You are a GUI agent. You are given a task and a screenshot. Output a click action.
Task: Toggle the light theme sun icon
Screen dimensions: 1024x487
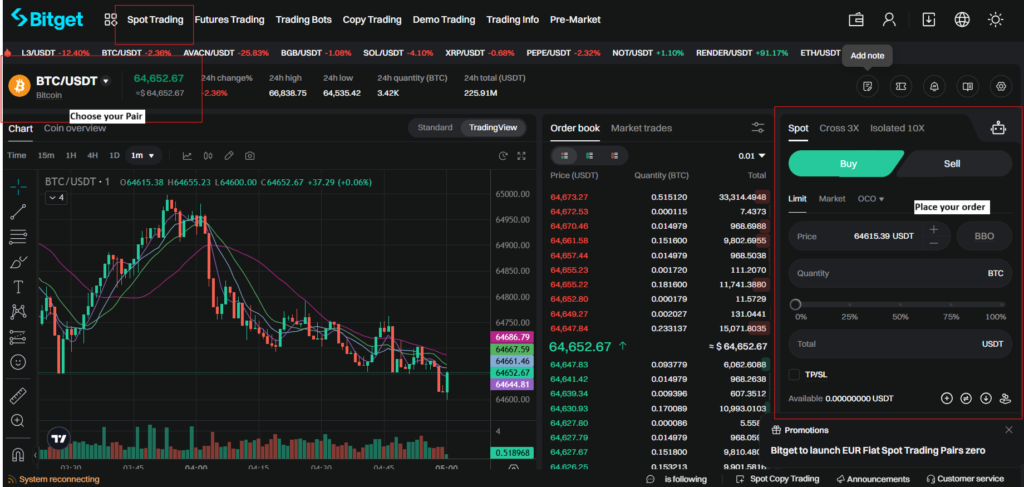(x=995, y=20)
